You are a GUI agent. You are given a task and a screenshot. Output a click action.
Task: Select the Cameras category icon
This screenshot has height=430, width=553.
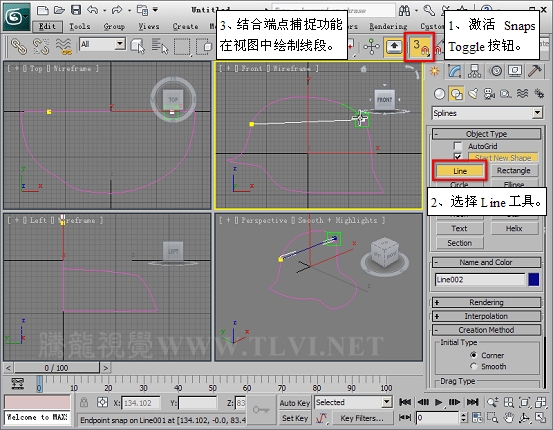(489, 94)
